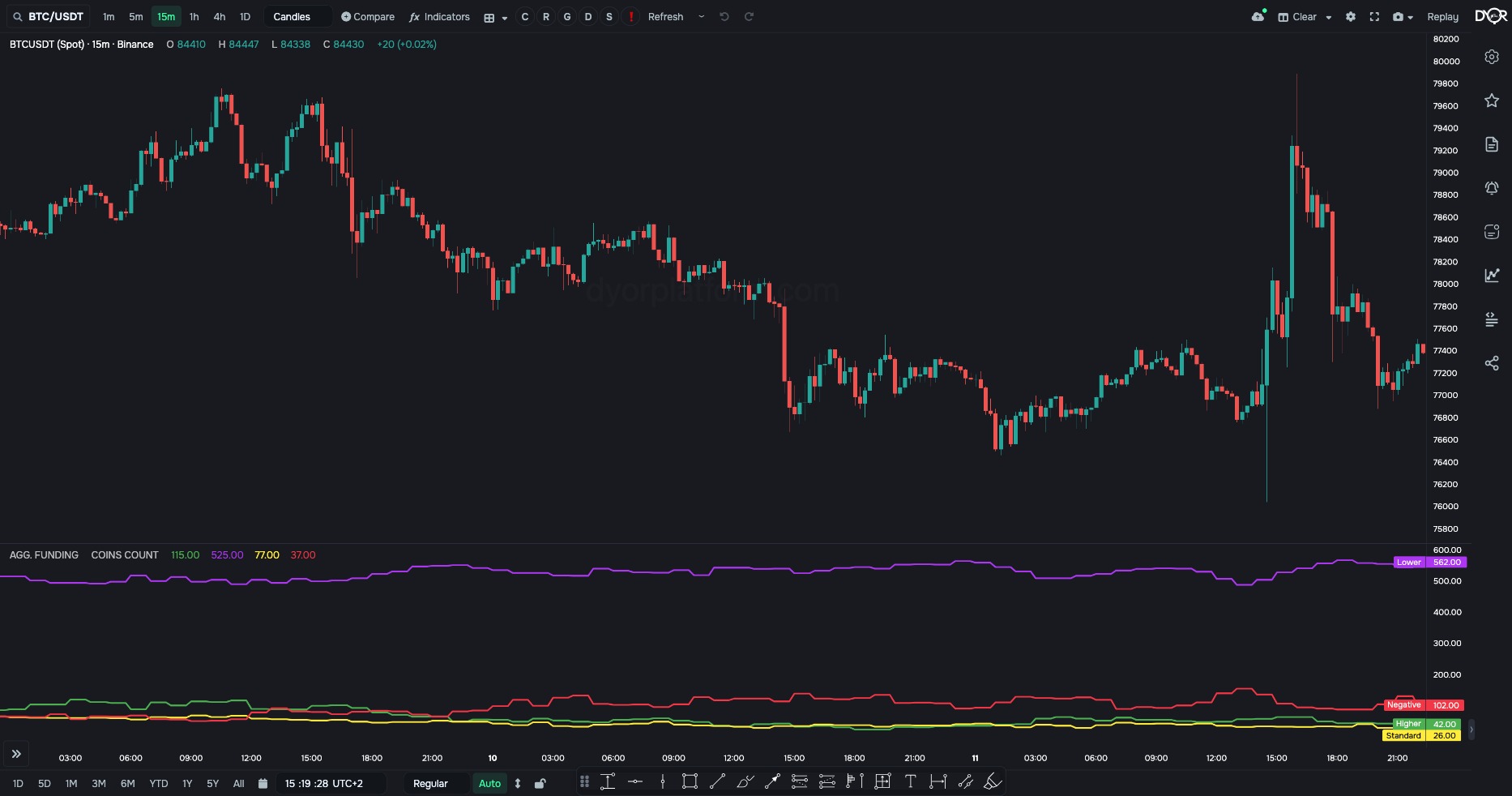Take a chart snapshot with camera icon
Viewport: 1512px width, 796px height.
coord(1398,16)
